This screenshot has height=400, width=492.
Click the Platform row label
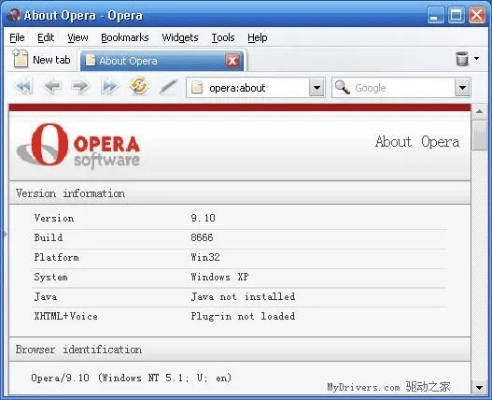point(56,257)
